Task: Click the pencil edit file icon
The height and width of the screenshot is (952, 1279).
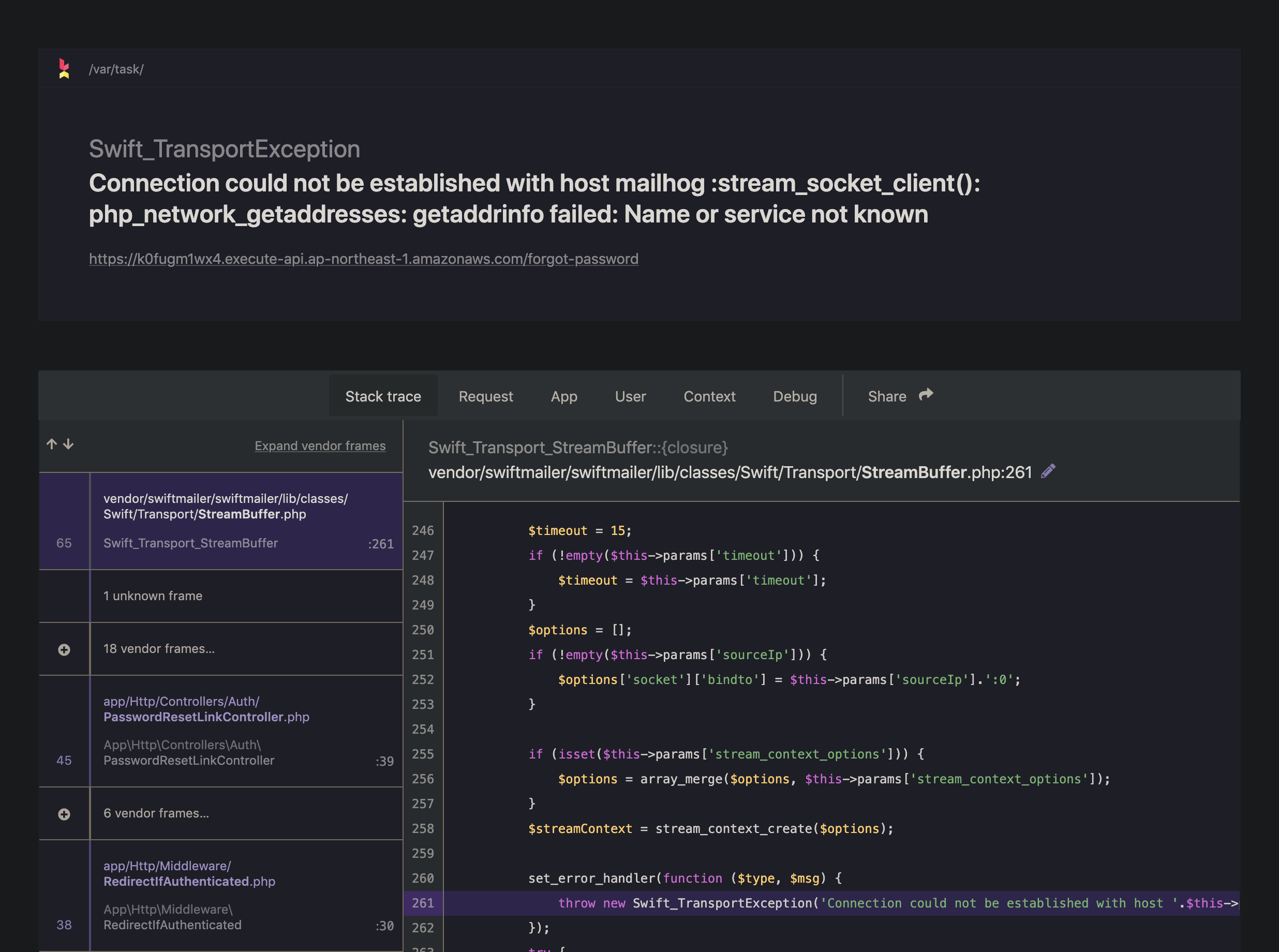Action: [x=1048, y=471]
